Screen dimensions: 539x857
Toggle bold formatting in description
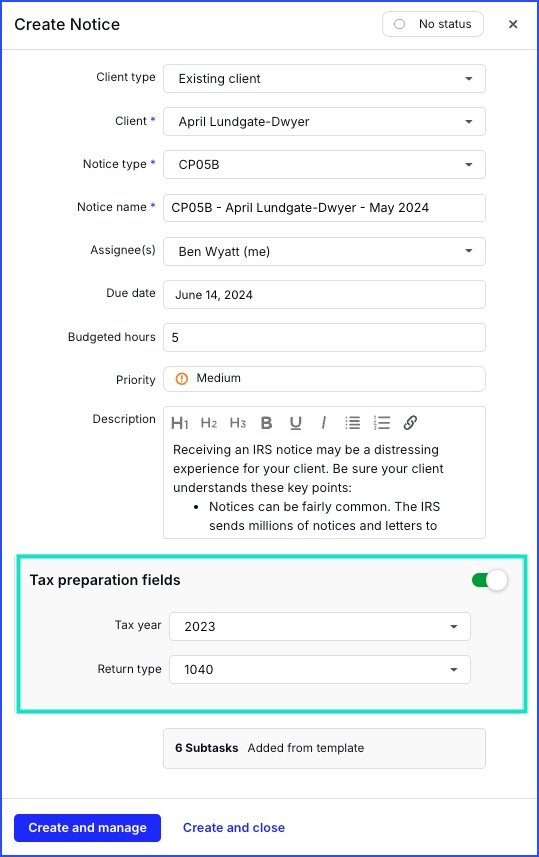[267, 422]
